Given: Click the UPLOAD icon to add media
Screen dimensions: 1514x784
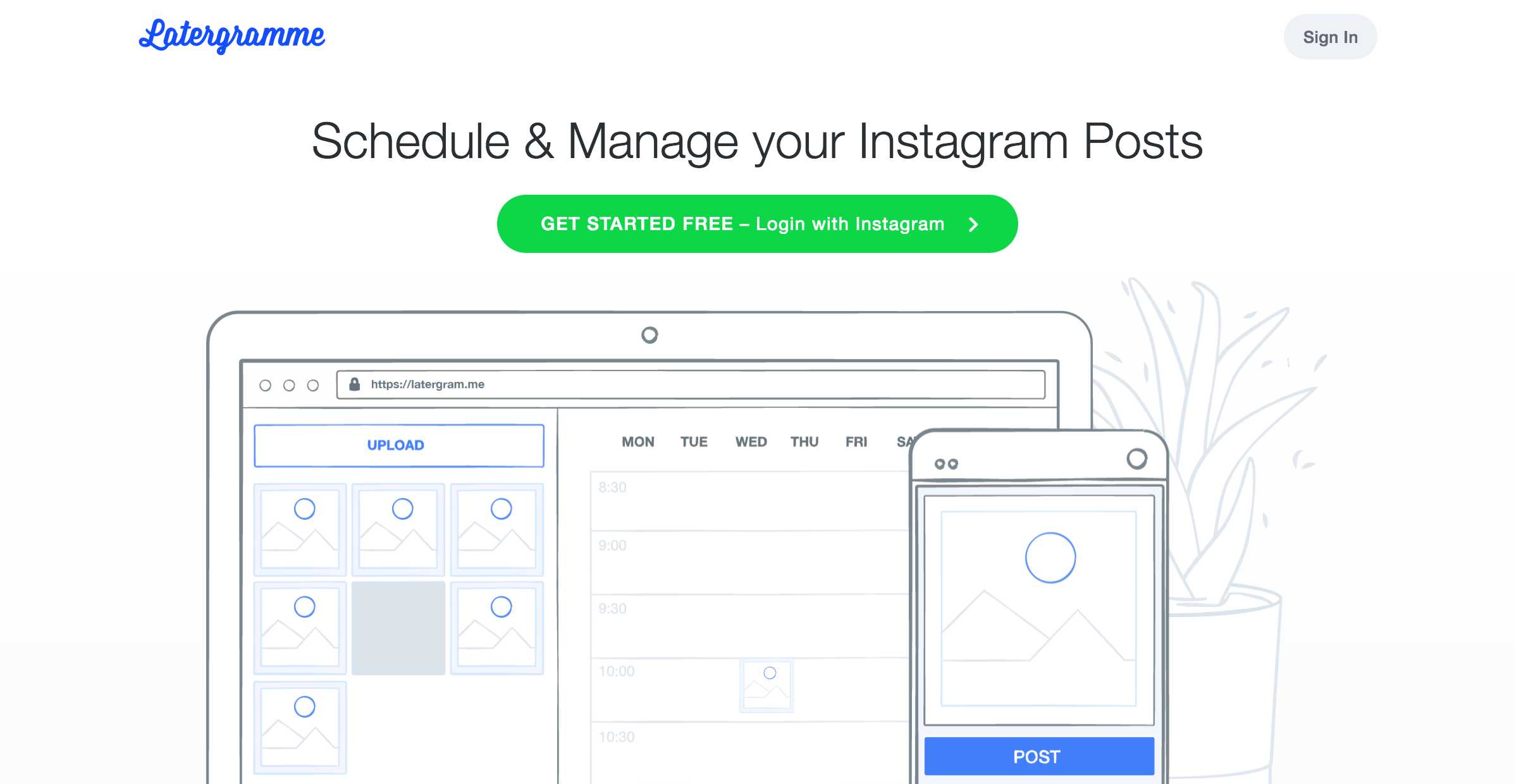Looking at the screenshot, I should 397,444.
